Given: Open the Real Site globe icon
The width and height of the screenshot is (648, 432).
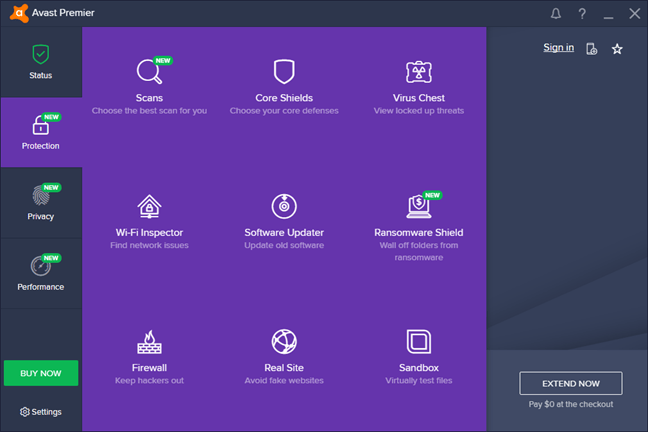Looking at the screenshot, I should coord(284,342).
